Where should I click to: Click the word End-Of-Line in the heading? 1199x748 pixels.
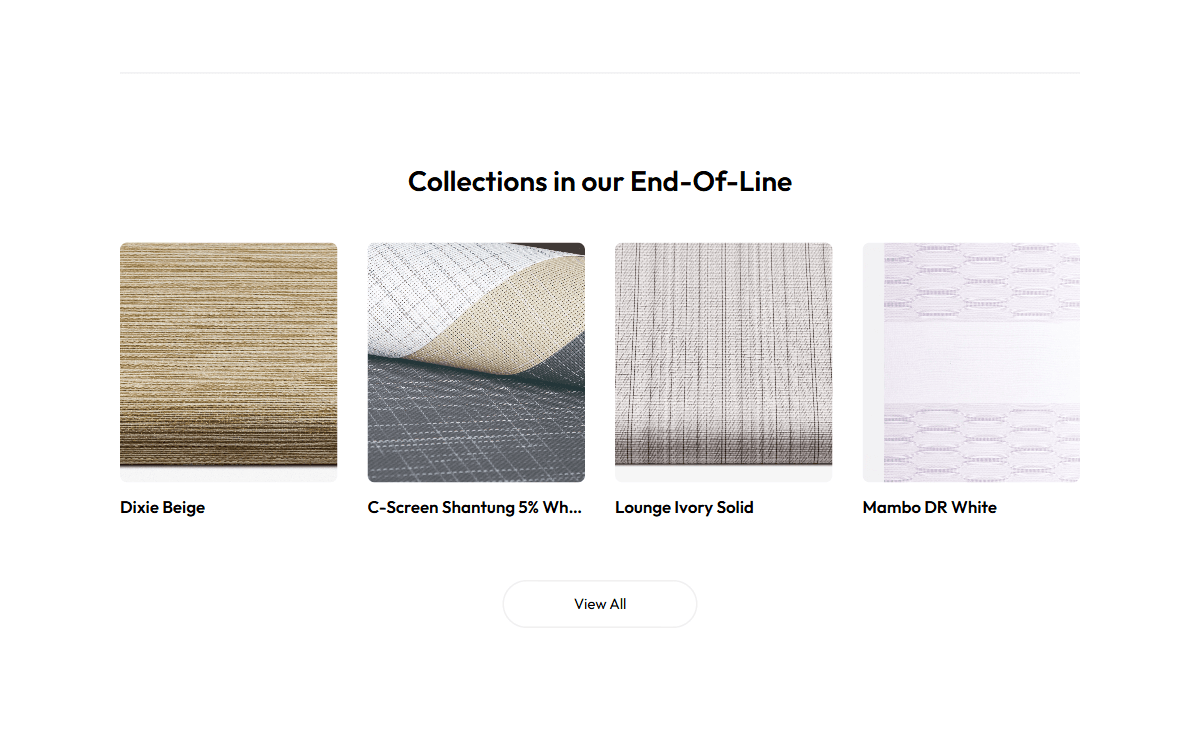[710, 181]
